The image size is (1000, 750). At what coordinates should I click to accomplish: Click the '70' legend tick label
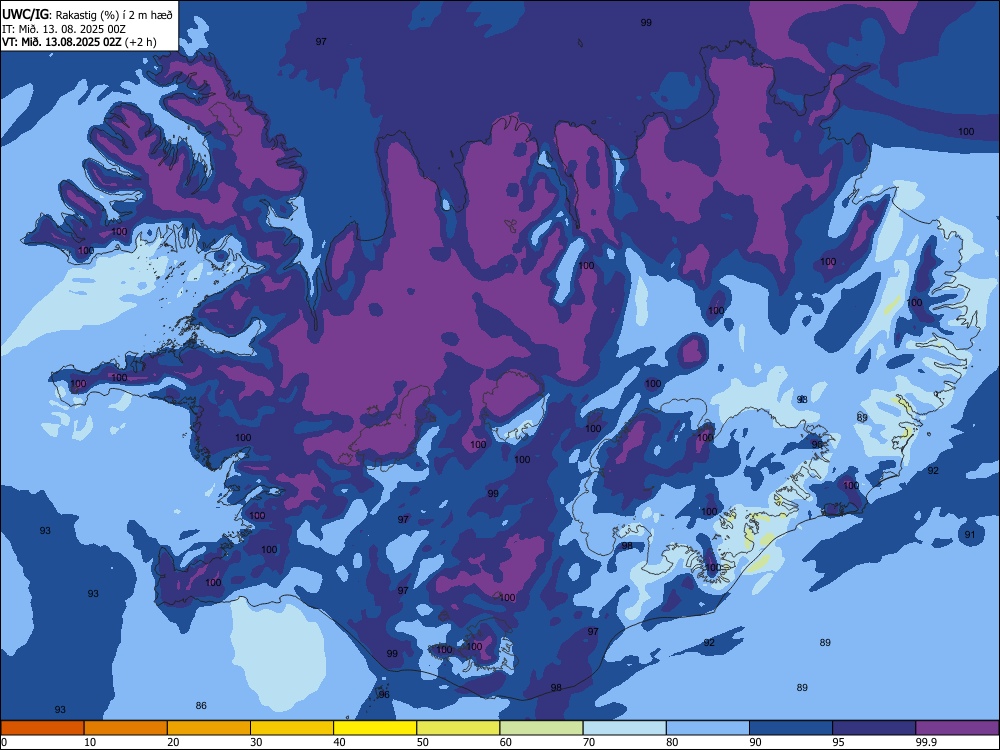click(589, 742)
